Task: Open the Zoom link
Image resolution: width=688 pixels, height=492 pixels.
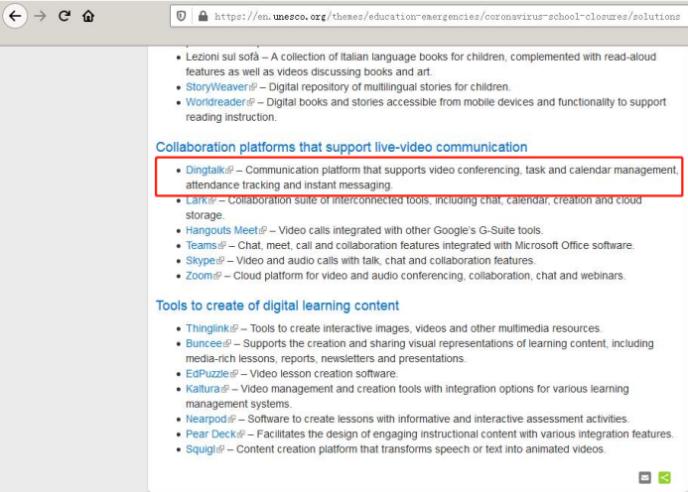Action: (x=199, y=276)
